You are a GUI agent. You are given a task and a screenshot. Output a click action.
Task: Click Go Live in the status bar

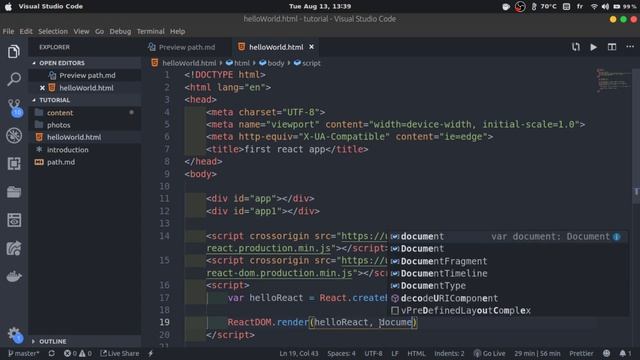tap(489, 353)
